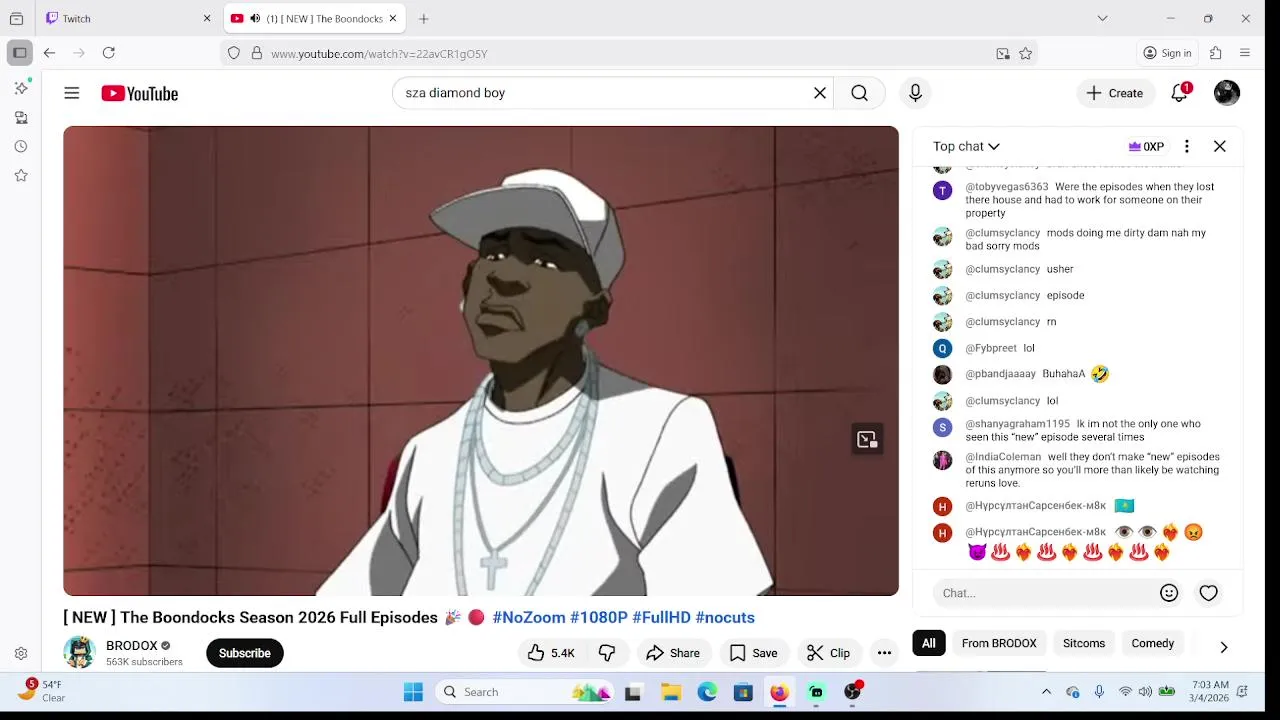Viewport: 1280px width, 720px height.
Task: Open live chat more options menu
Action: tap(1186, 146)
